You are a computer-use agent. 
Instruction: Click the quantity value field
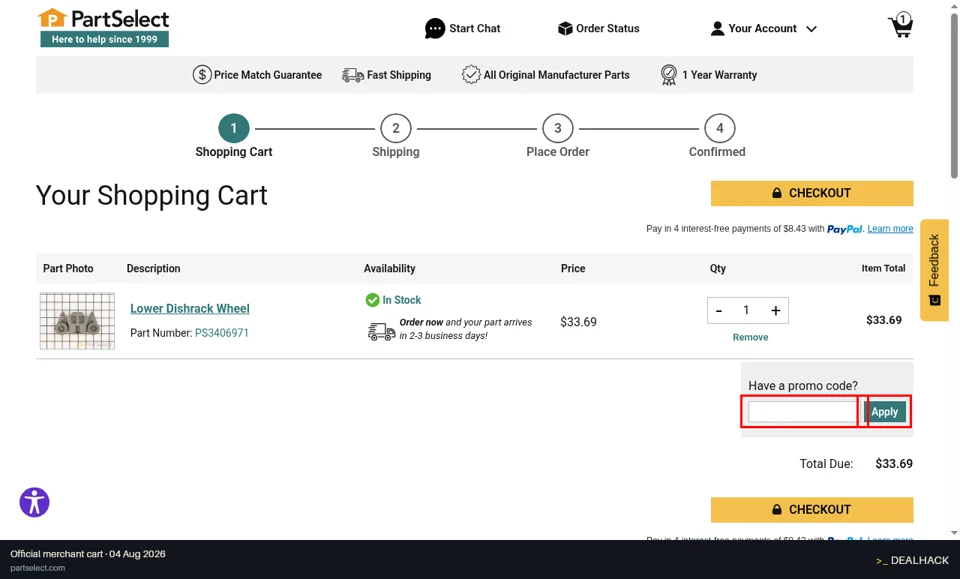(746, 310)
